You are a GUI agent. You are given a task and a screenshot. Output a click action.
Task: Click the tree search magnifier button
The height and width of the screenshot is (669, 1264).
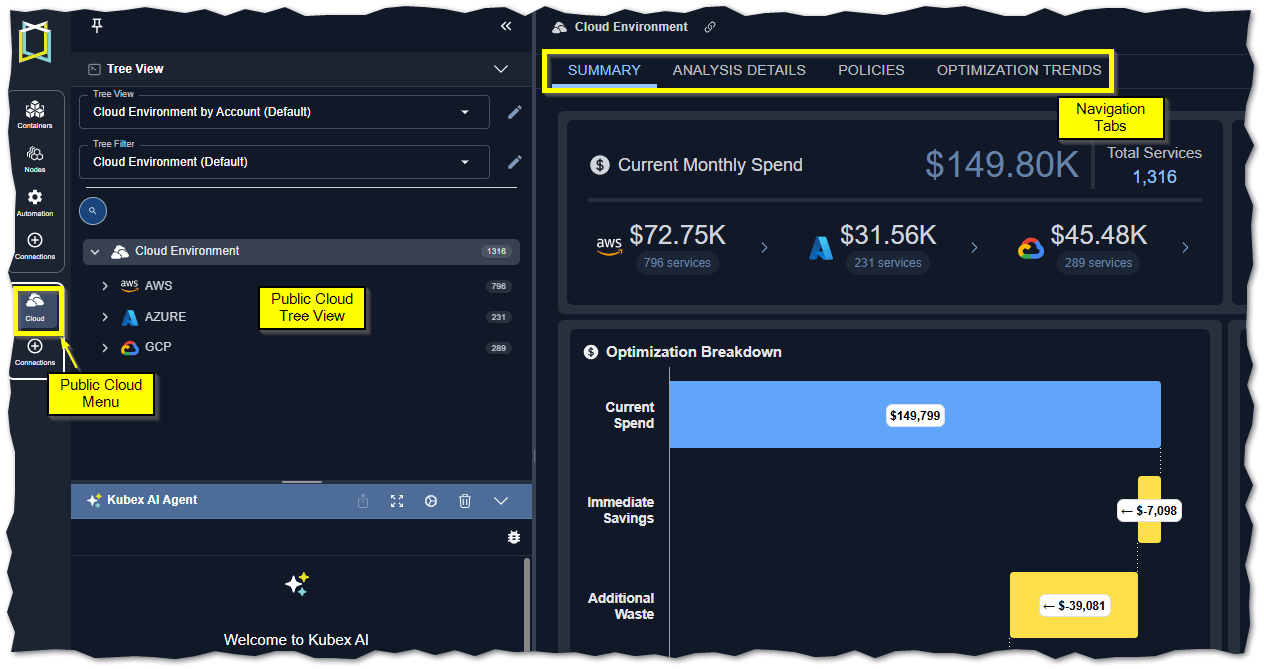point(93,211)
